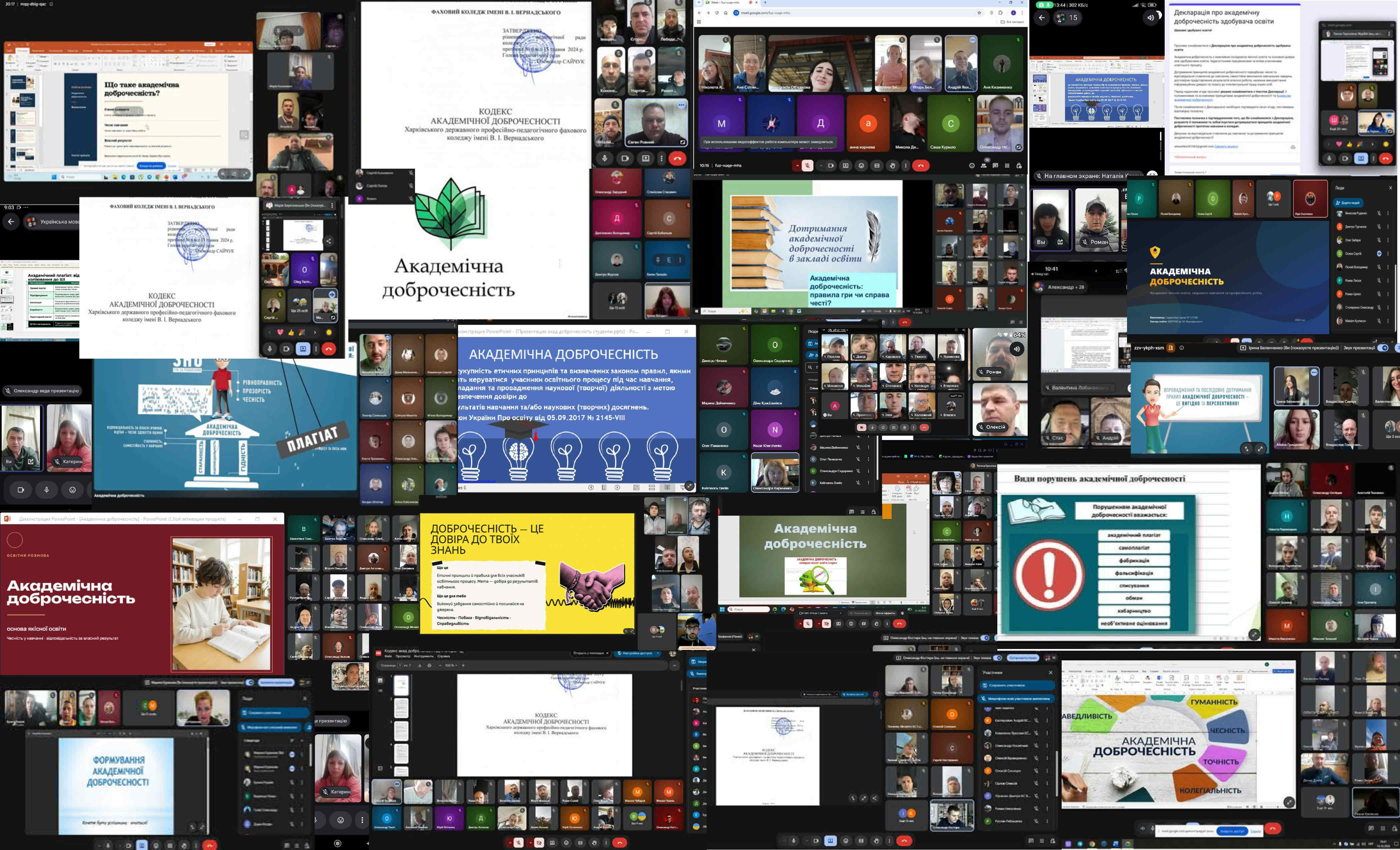1400x850 pixels.
Task: Click the 'Скрыть' link in the sharing notice
Action: pos(1256,831)
